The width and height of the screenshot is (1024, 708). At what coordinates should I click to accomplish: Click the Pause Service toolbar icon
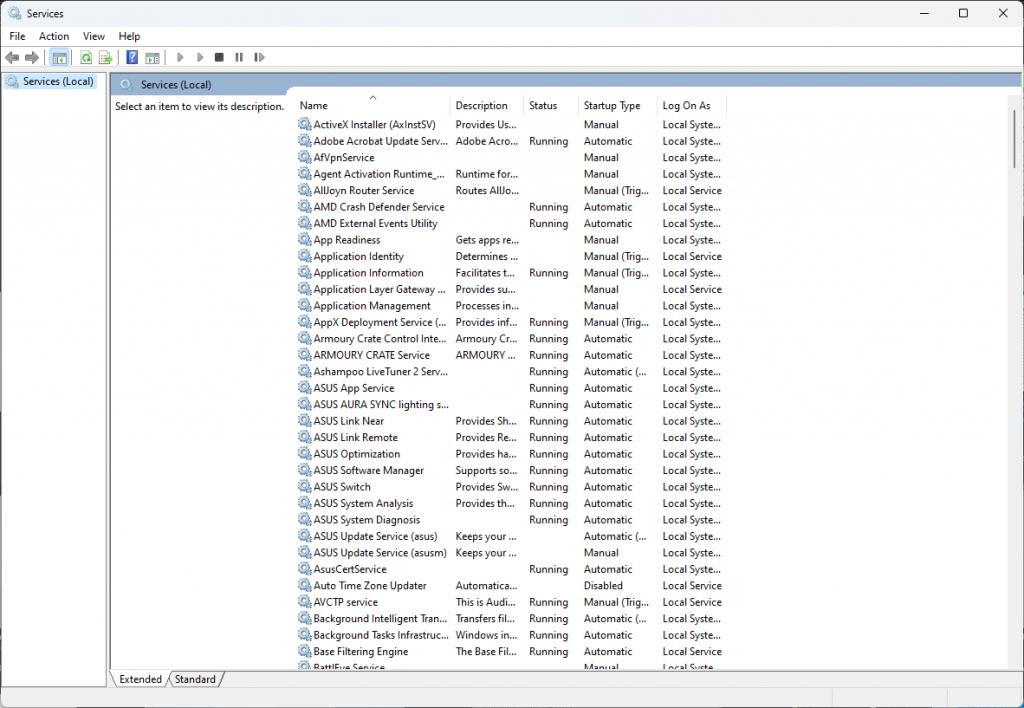(239, 58)
